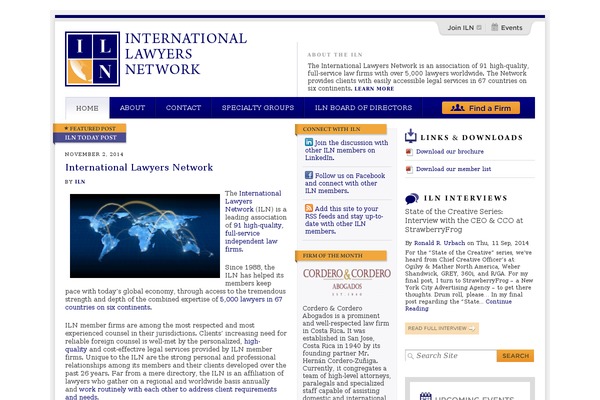Click Download our brochure link

click(450, 152)
